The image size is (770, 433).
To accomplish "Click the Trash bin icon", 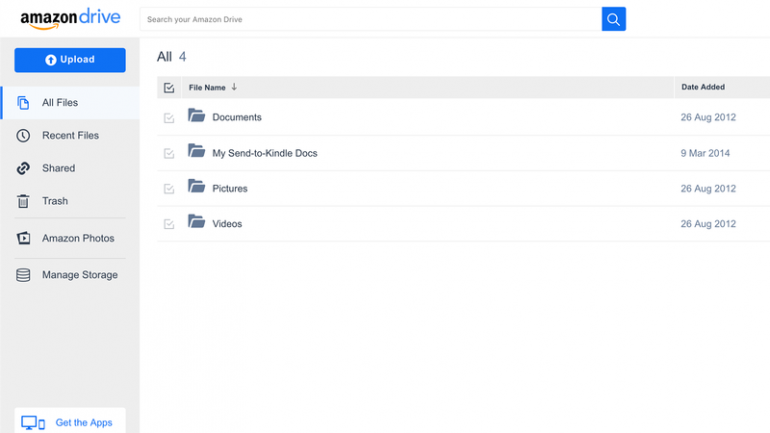I will click(x=23, y=201).
